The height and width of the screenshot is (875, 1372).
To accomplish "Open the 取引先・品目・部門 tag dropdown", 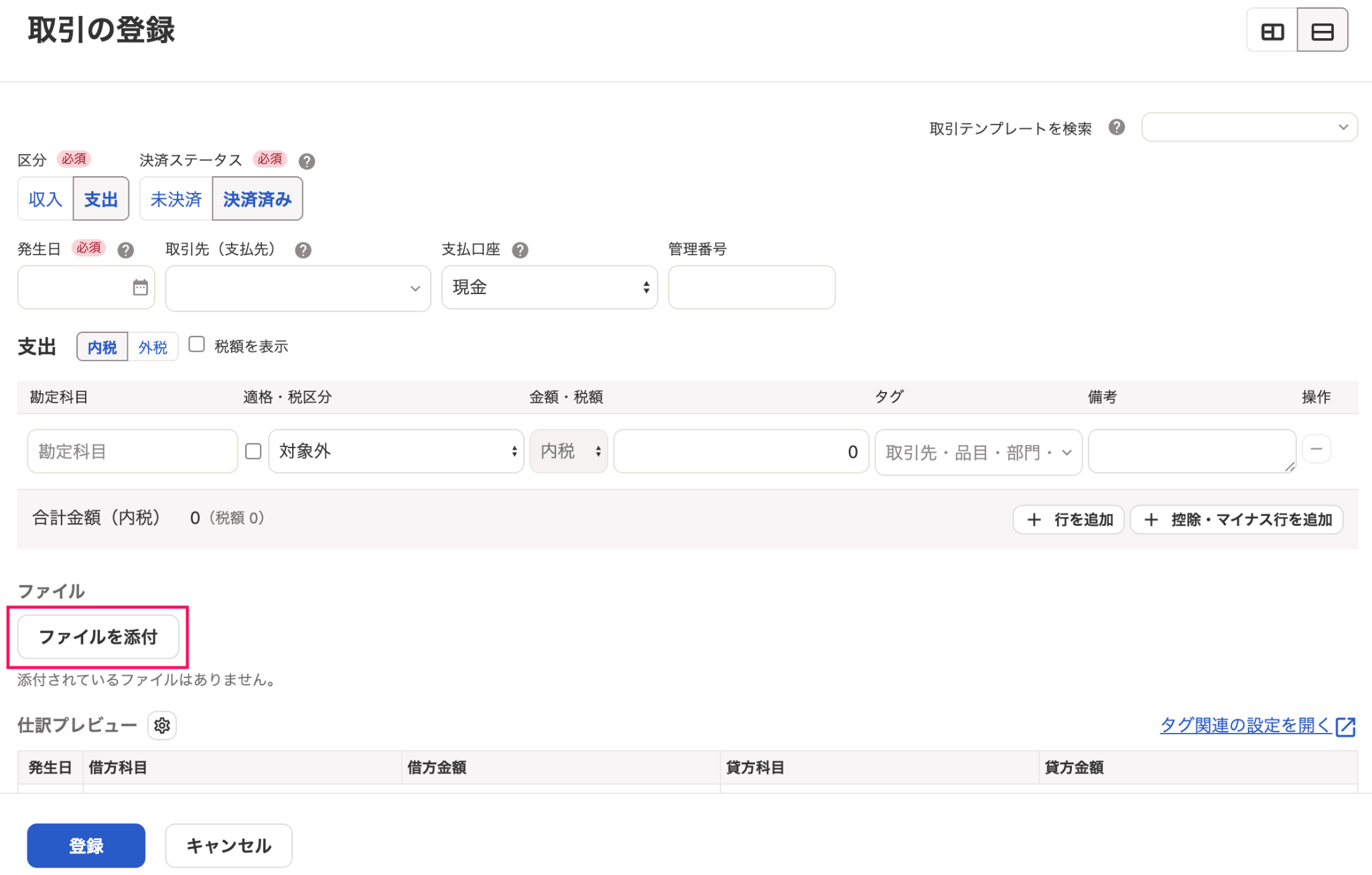I will [978, 452].
